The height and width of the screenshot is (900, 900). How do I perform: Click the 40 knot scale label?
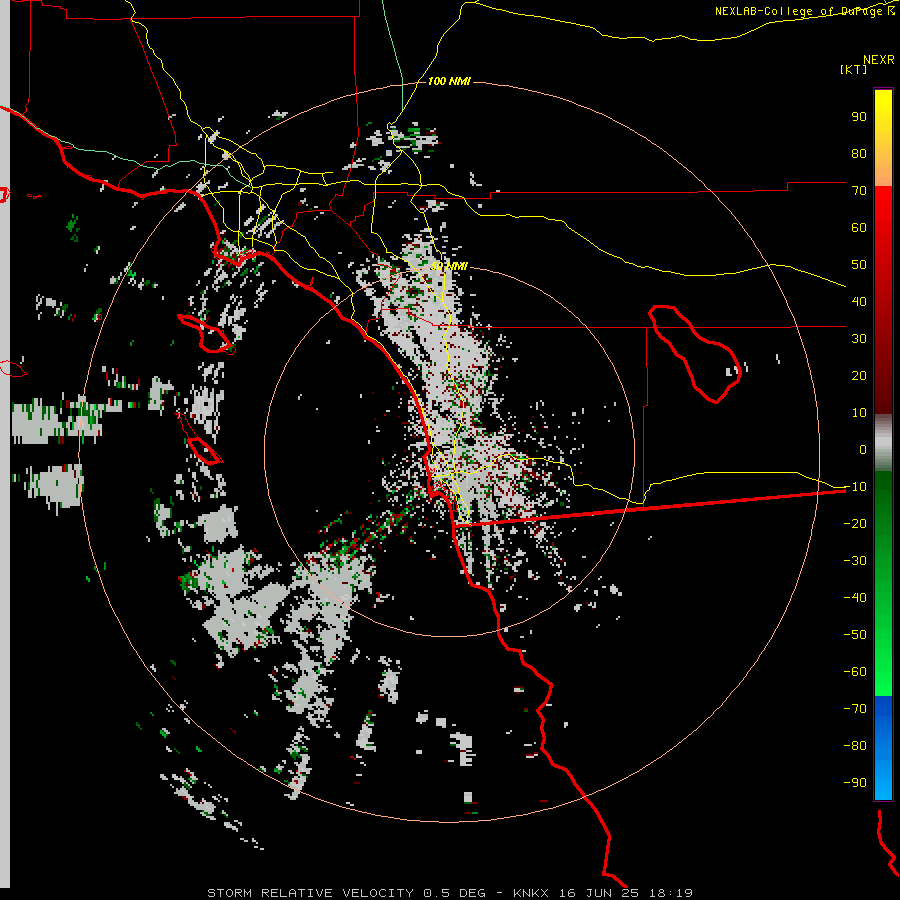[x=859, y=302]
